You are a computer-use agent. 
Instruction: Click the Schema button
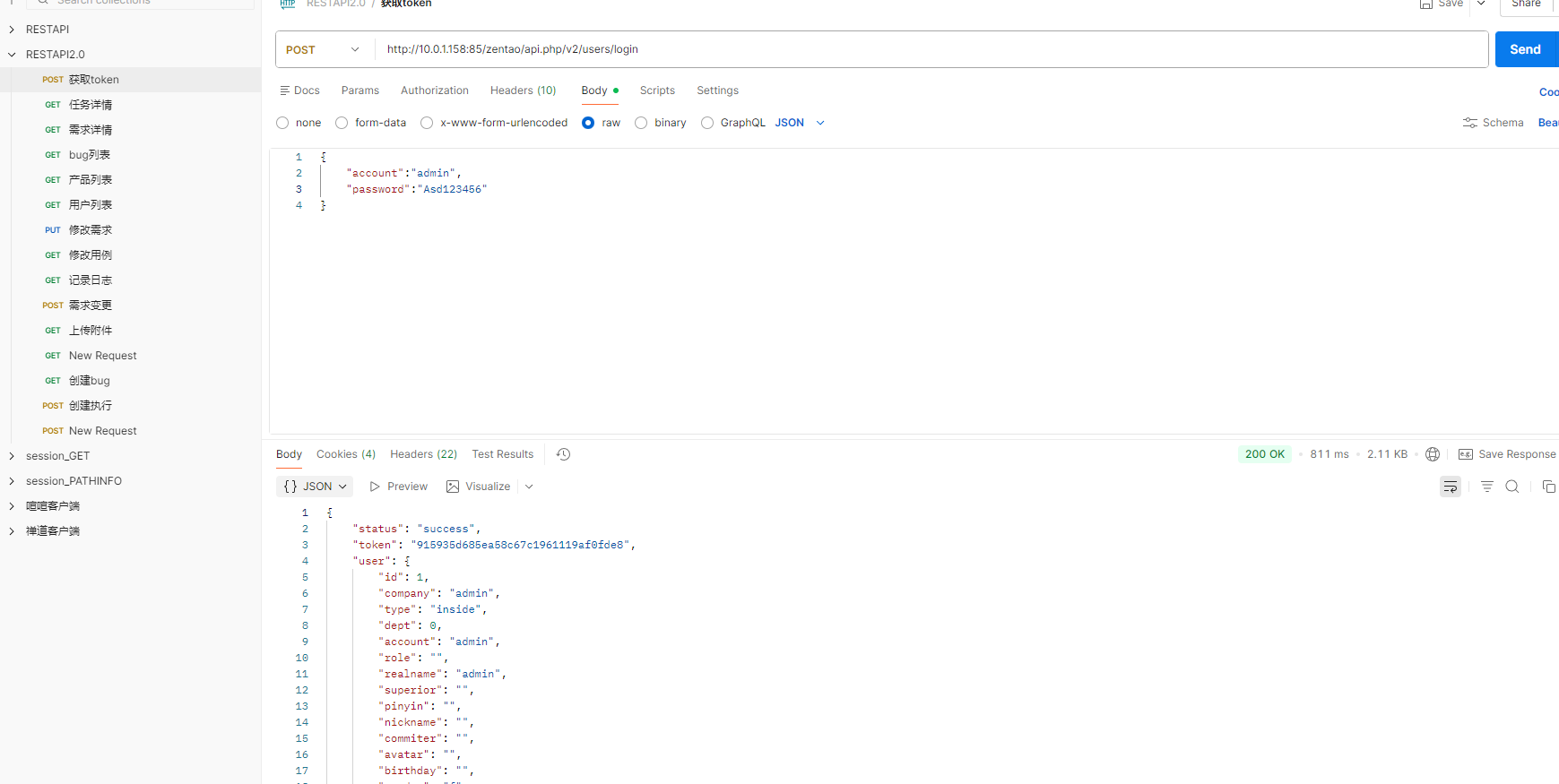click(x=1494, y=123)
